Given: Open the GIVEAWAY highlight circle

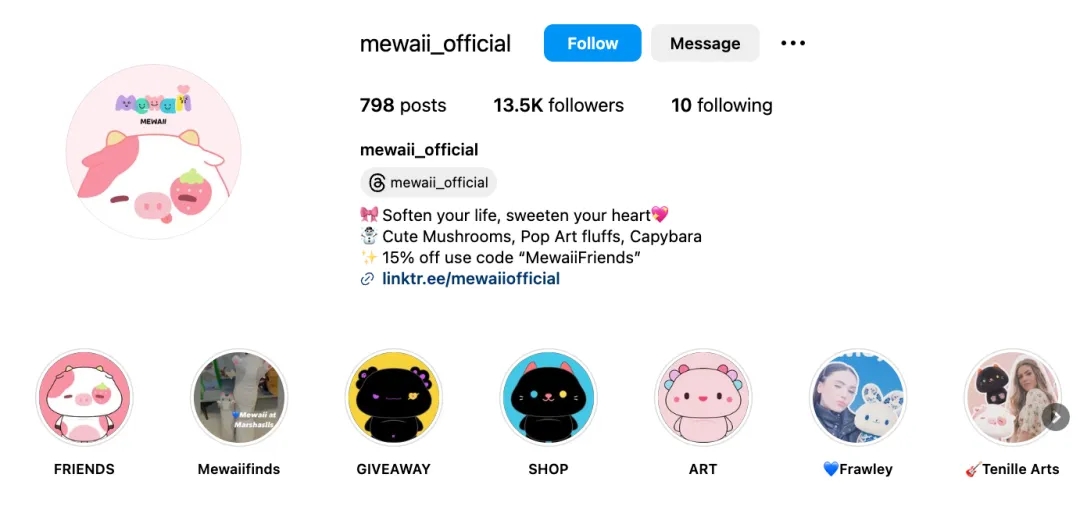Looking at the screenshot, I should tap(393, 397).
